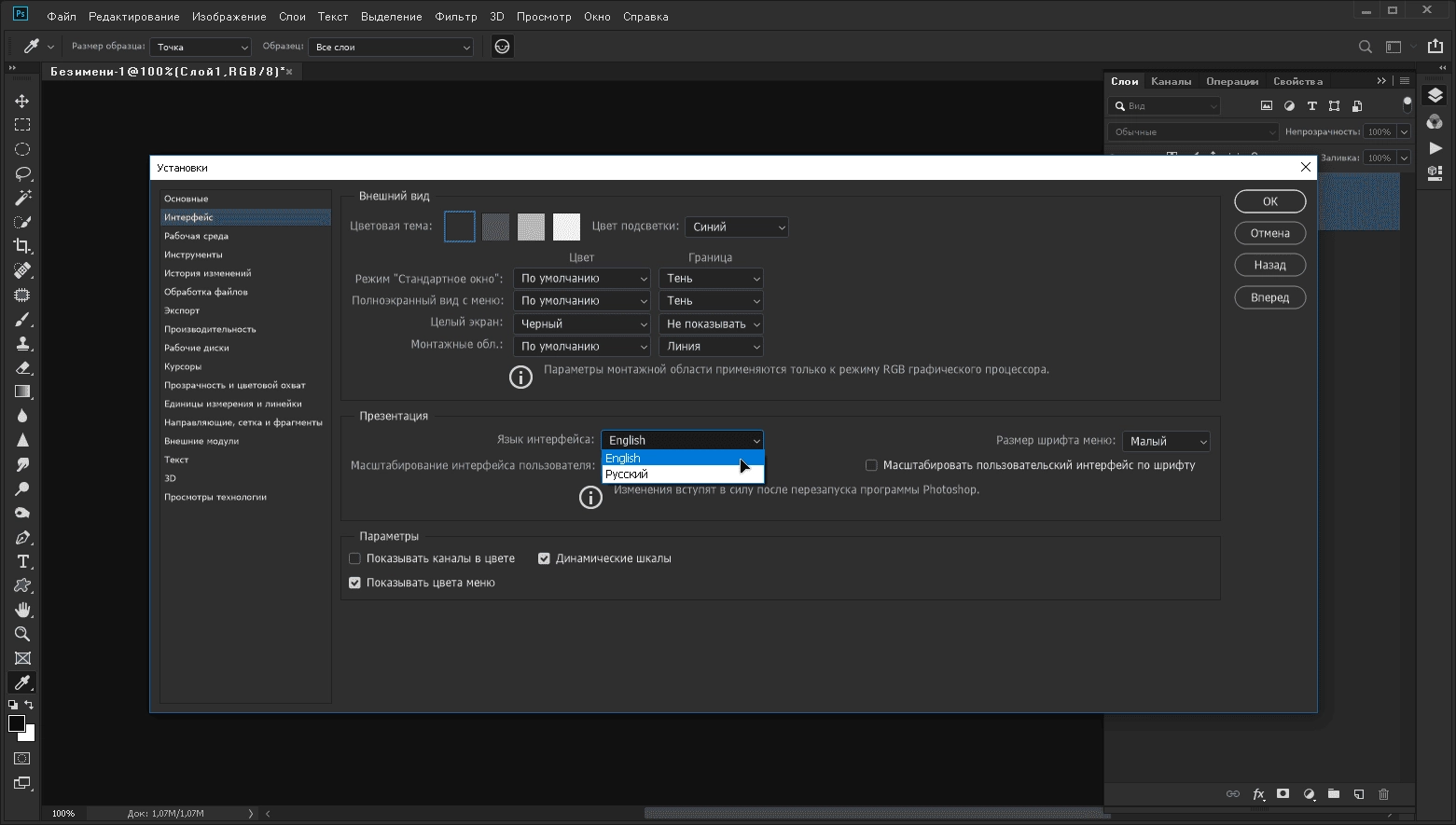
Task: Add a layer mask icon
Action: [x=1283, y=794]
